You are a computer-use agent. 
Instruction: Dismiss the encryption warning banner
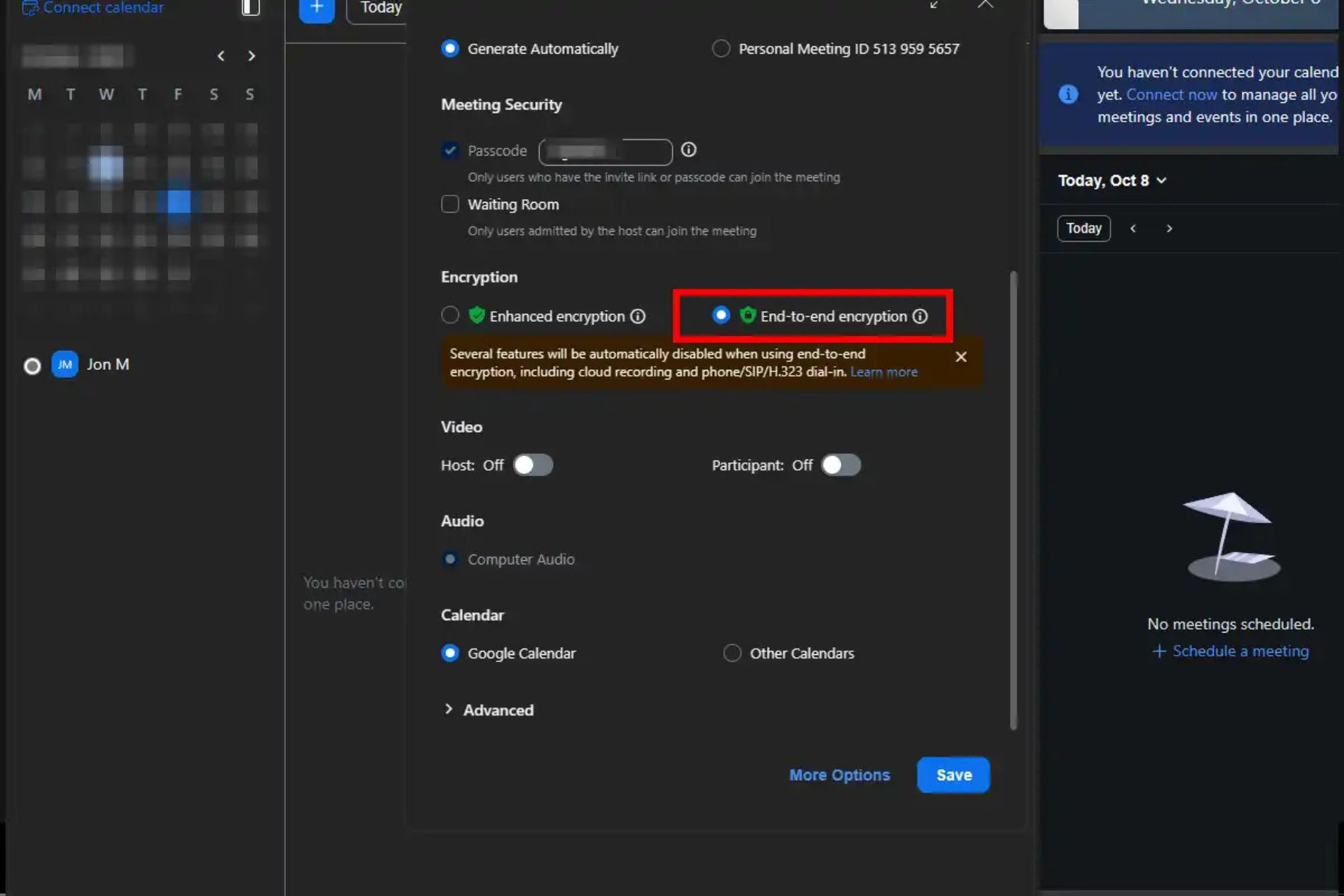point(961,357)
